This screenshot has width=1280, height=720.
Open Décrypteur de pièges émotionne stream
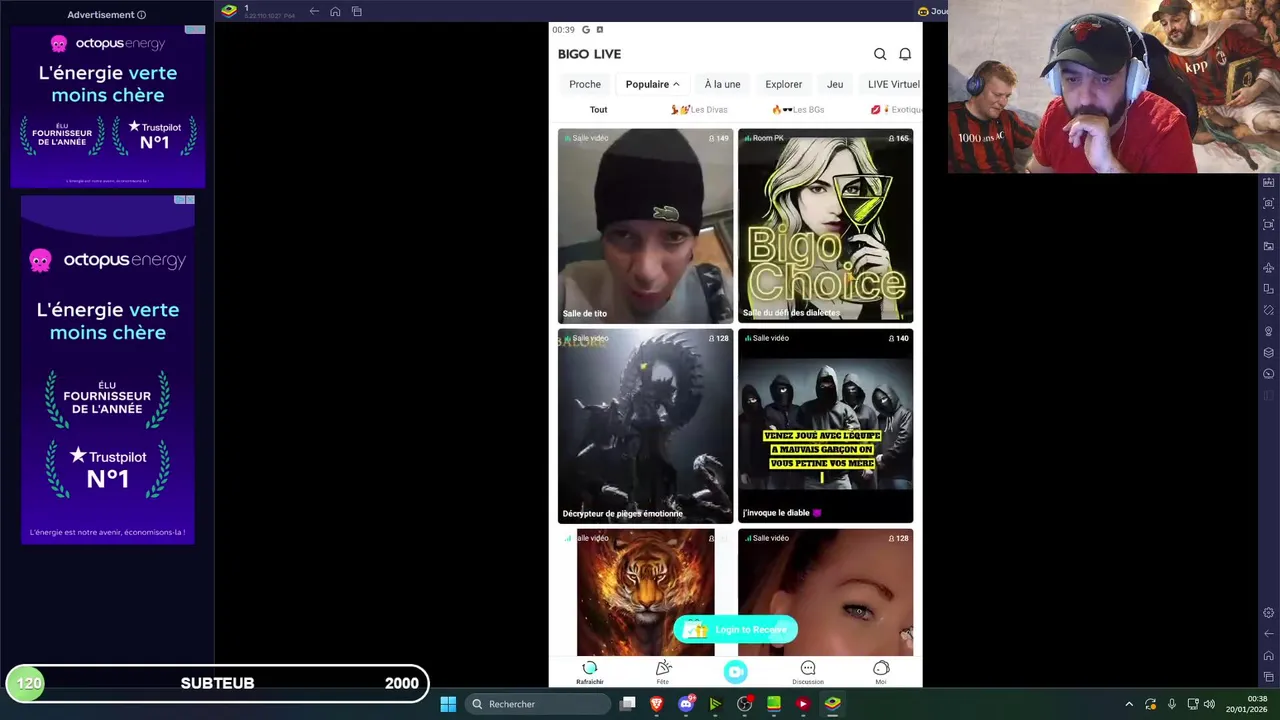(x=645, y=426)
